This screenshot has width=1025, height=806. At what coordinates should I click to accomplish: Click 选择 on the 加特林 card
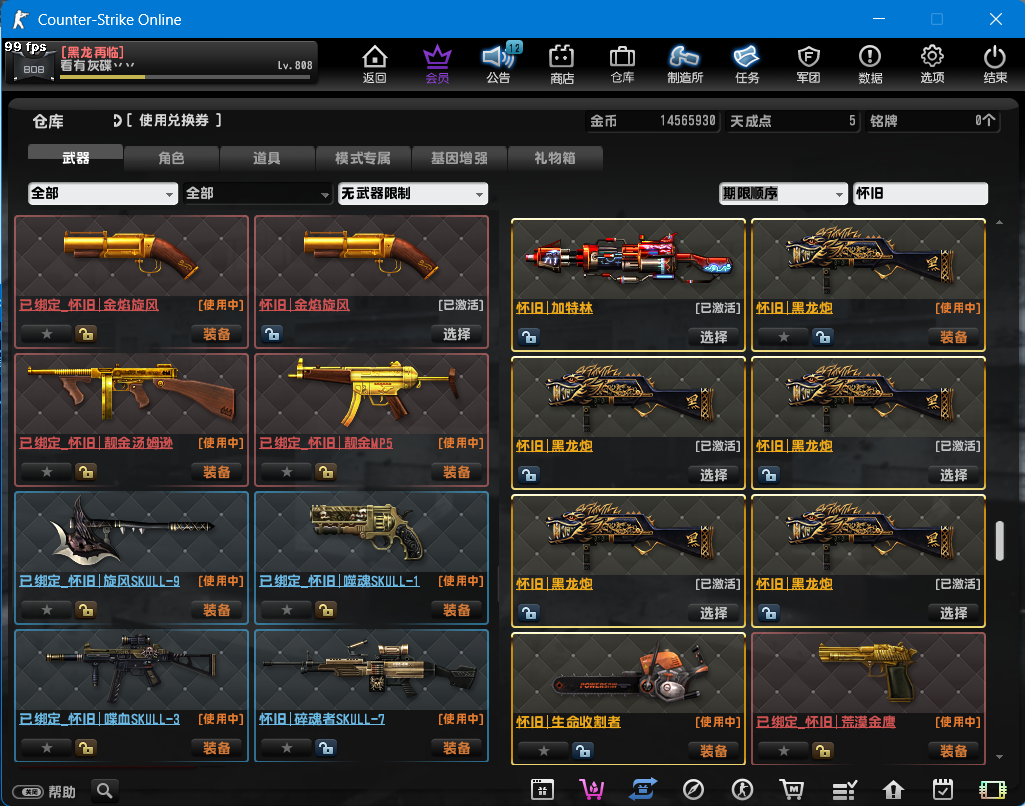coord(713,337)
